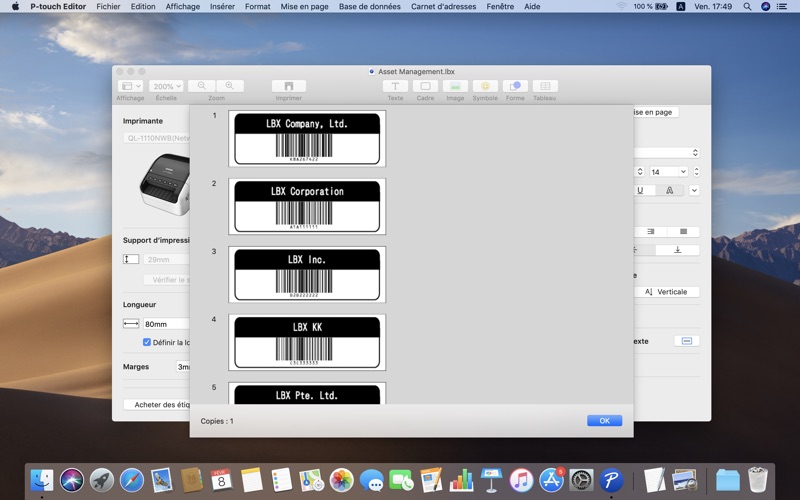
Task: Click the stepper left of the size 14 field
Action: point(640,171)
